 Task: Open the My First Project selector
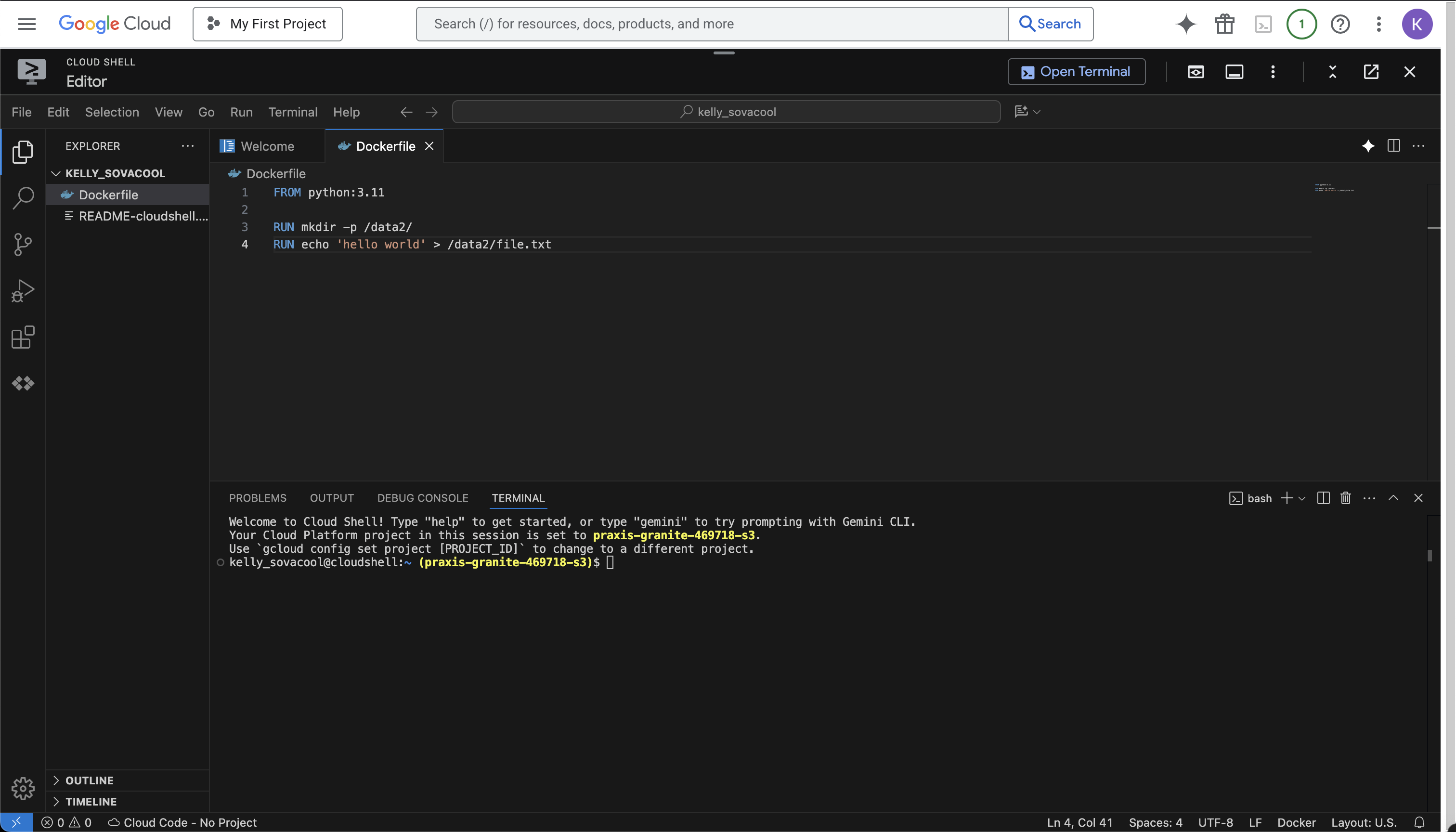click(x=267, y=24)
